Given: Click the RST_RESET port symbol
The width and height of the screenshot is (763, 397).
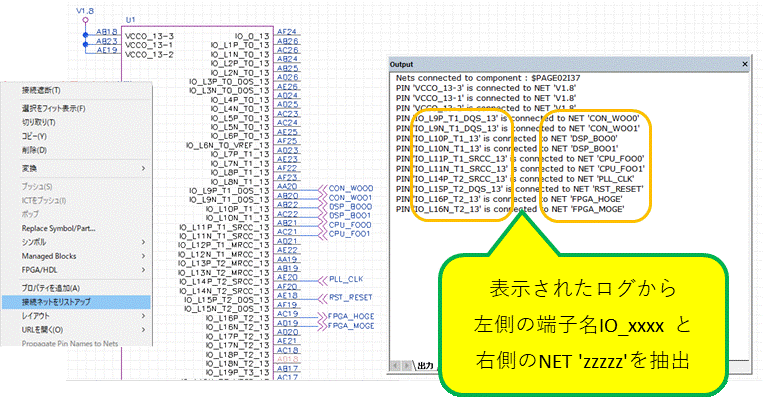Looking at the screenshot, I should (x=345, y=297).
